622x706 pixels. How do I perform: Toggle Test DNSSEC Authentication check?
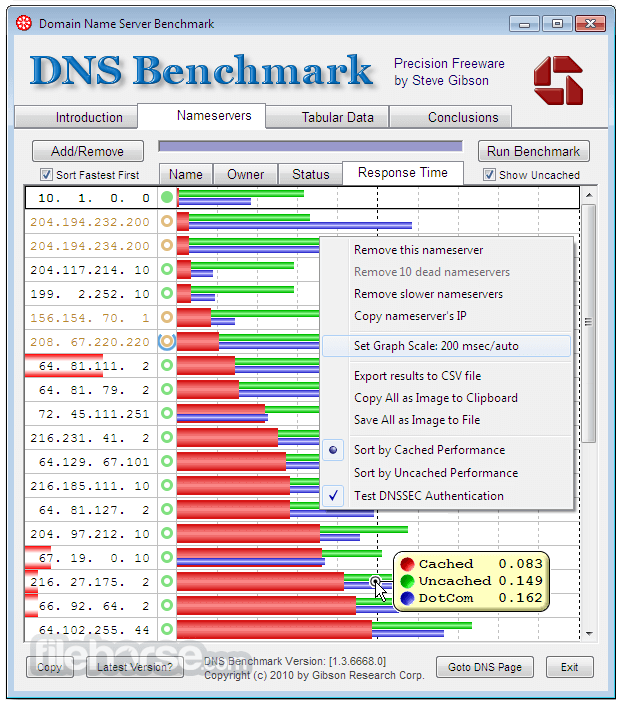tap(429, 496)
